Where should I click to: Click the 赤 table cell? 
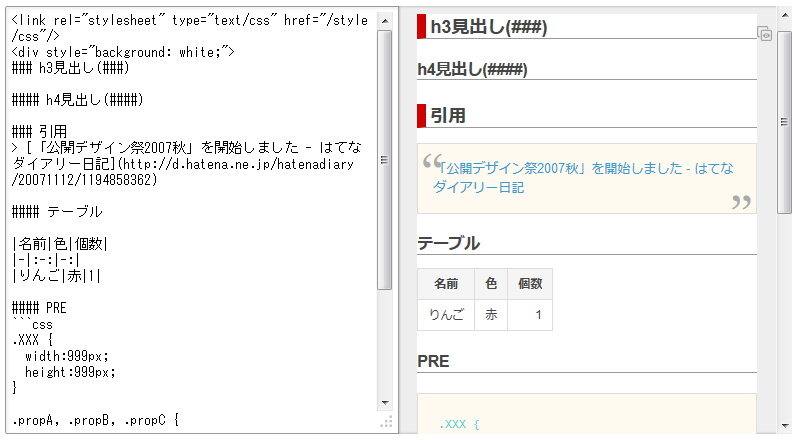point(491,314)
